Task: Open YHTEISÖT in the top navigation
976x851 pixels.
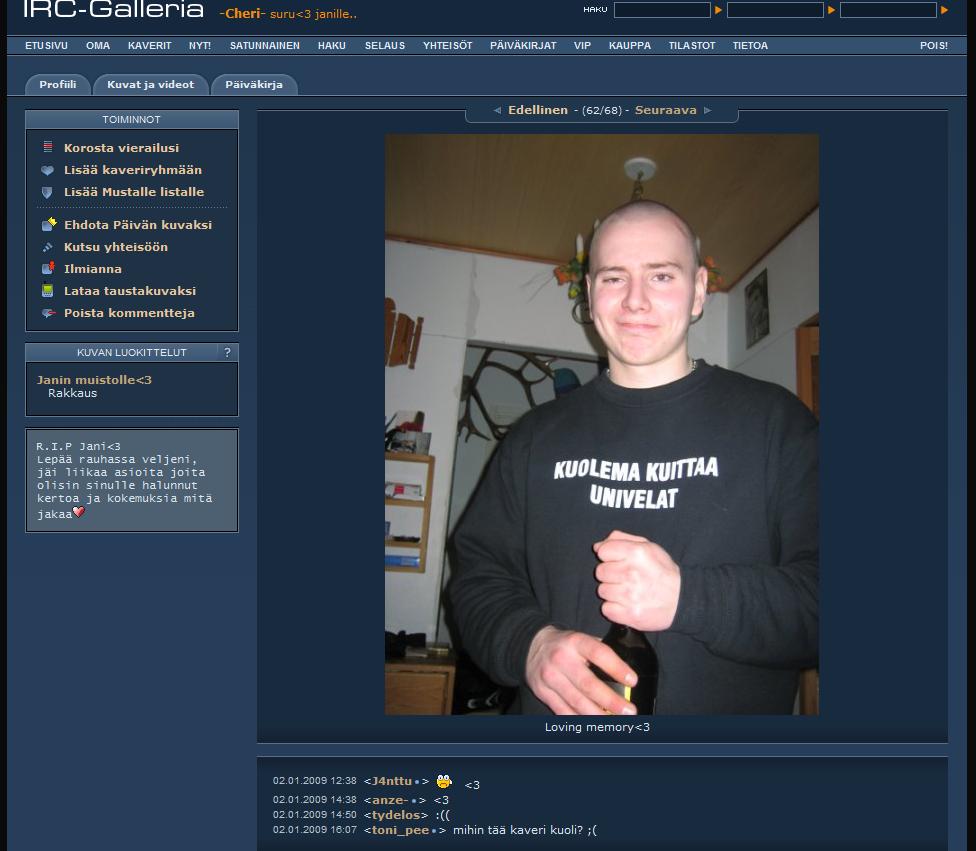Action: (447, 46)
